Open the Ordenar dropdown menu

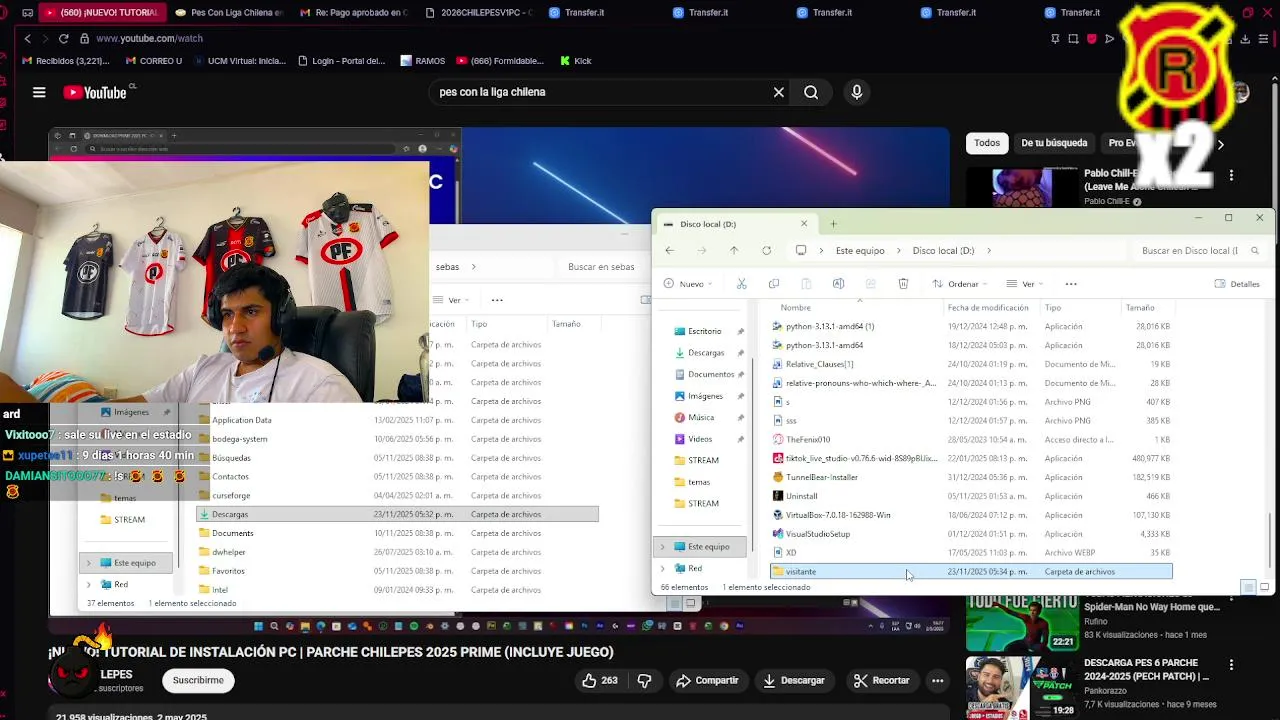pyautogui.click(x=959, y=284)
